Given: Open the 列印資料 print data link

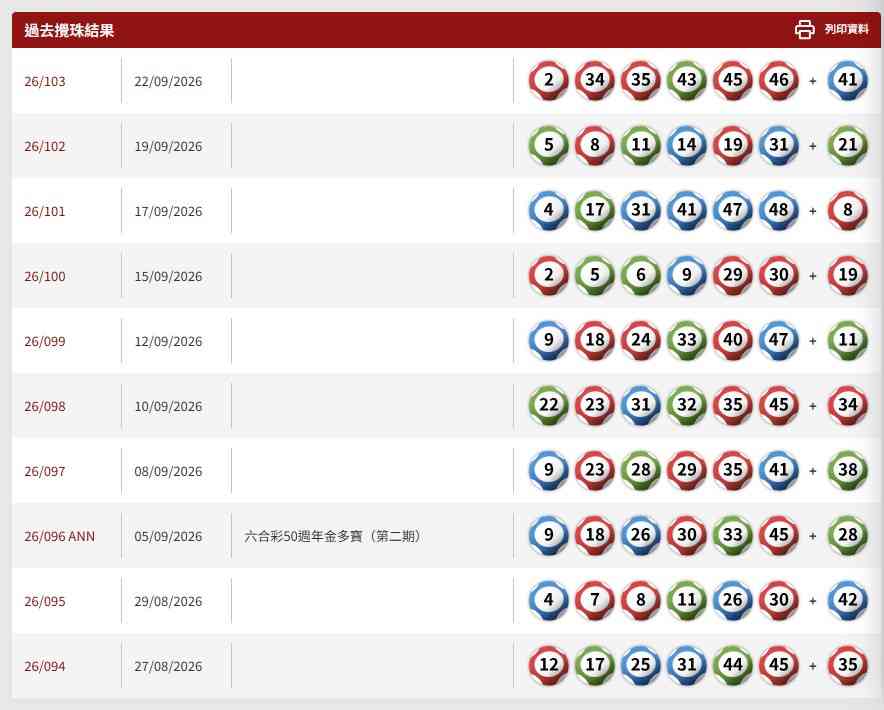Looking at the screenshot, I should click(x=846, y=29).
